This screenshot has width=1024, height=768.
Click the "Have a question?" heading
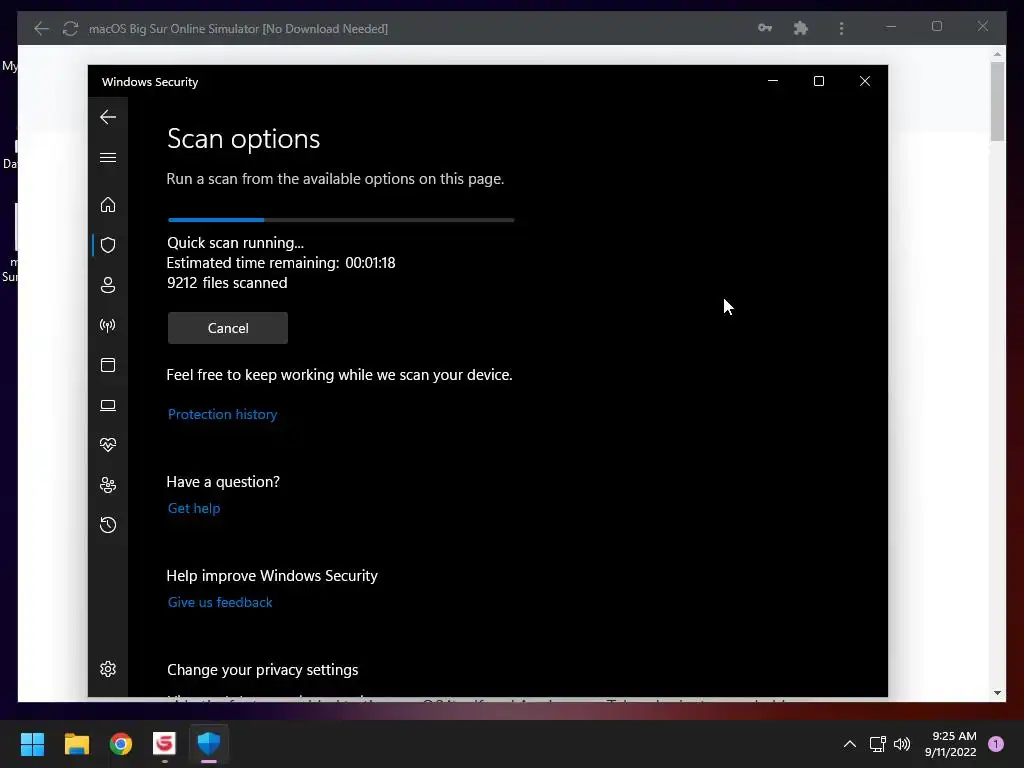tap(223, 481)
